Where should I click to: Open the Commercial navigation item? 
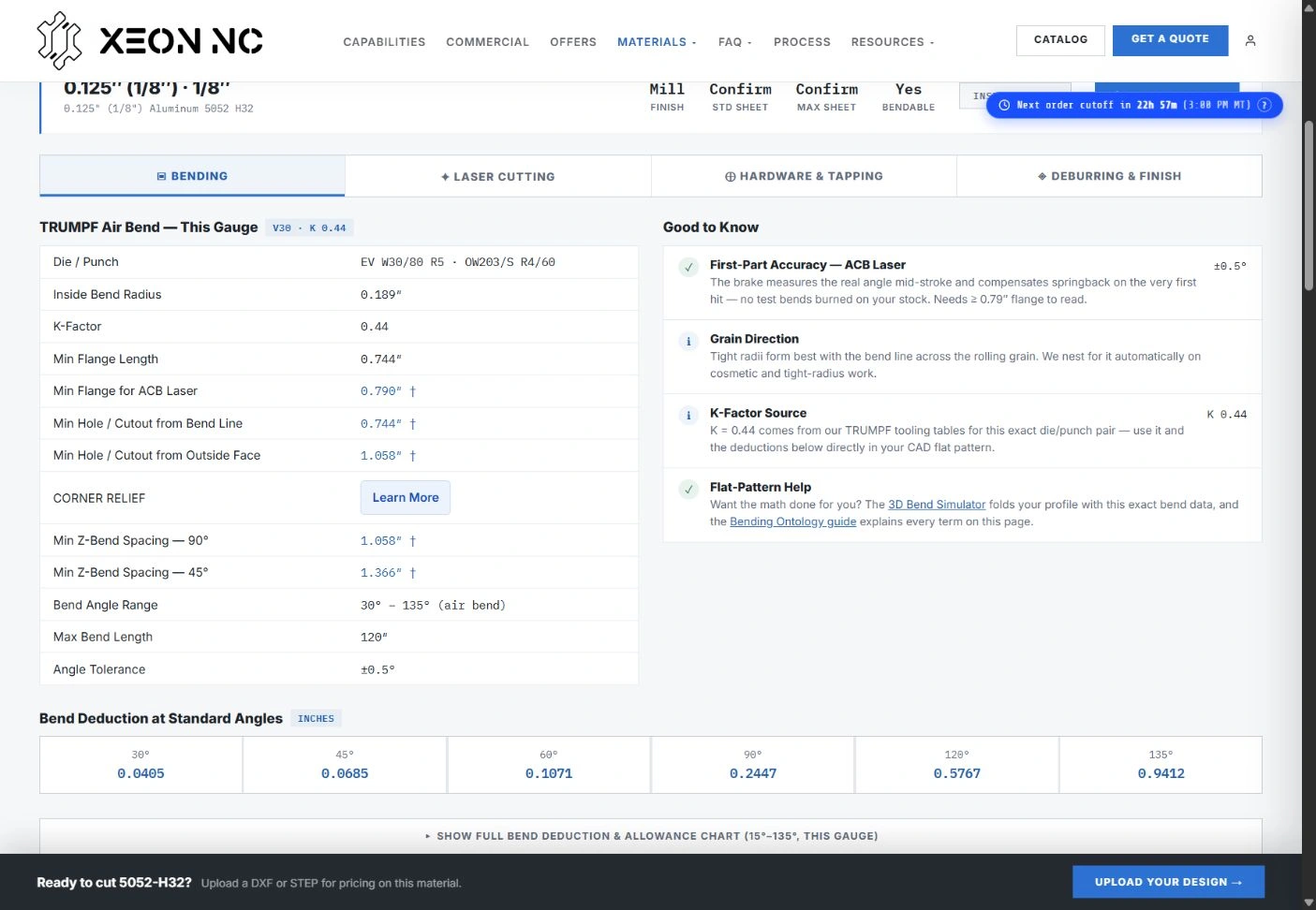tap(488, 42)
